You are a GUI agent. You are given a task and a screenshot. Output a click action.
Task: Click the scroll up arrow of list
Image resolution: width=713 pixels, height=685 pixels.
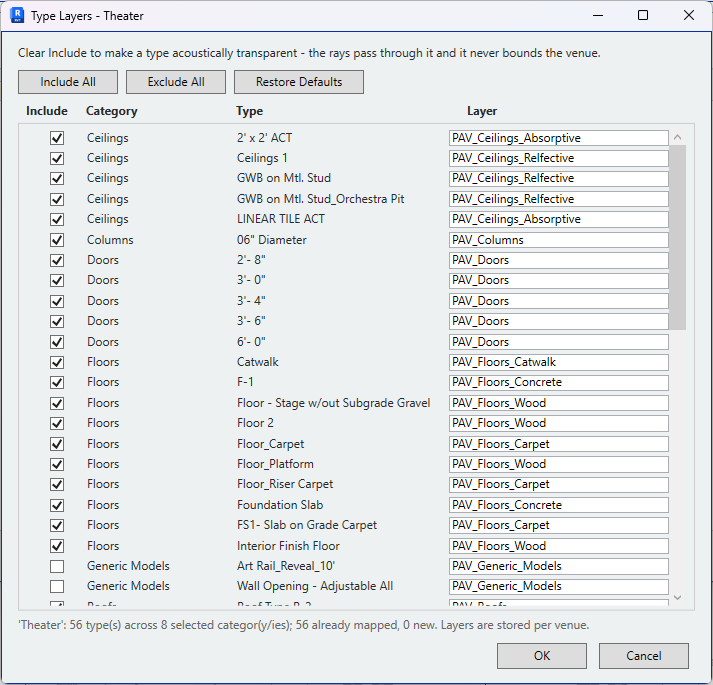pos(678,137)
